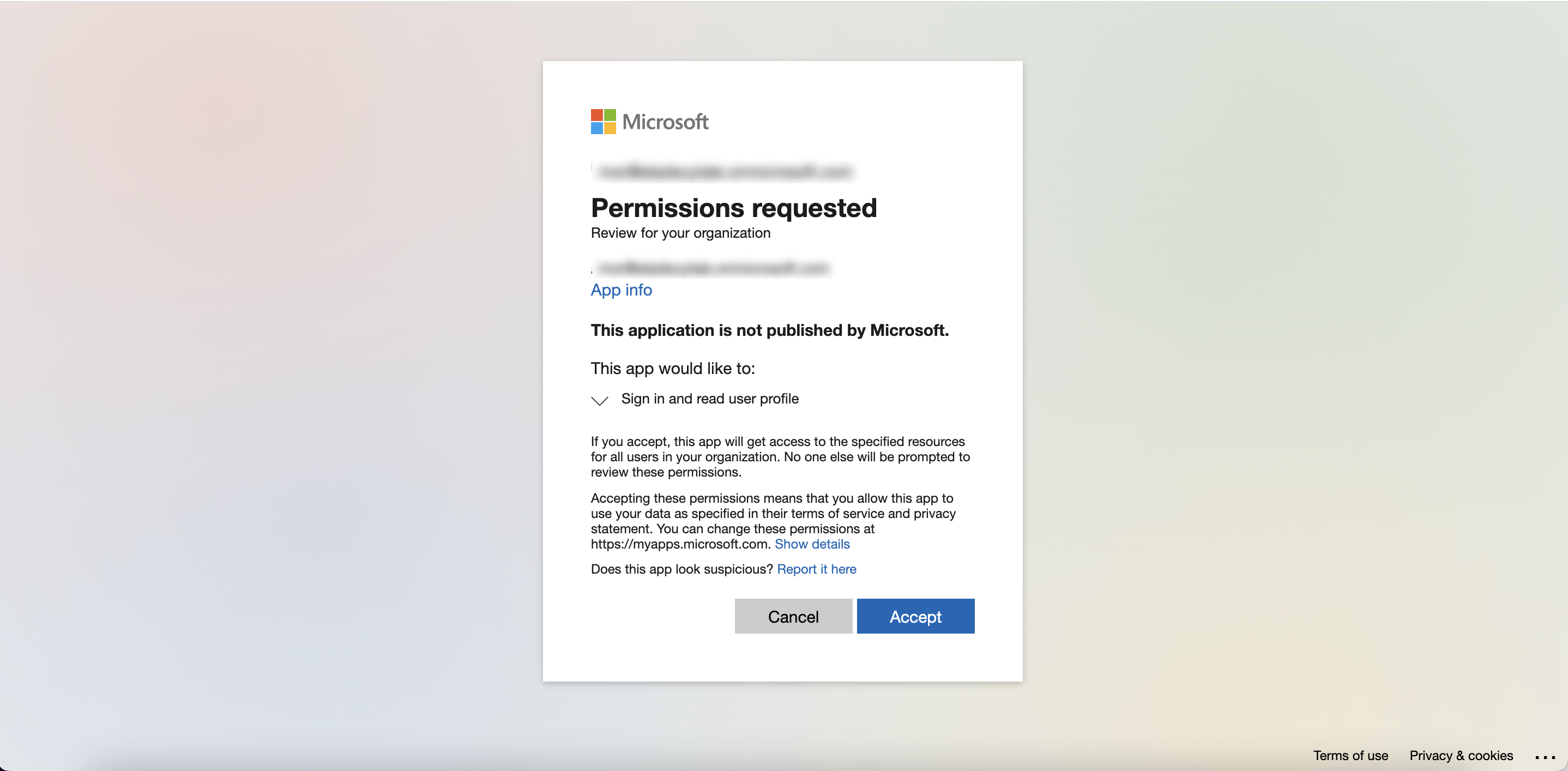
Task: Click Review for your organization subtitle
Action: click(680, 233)
